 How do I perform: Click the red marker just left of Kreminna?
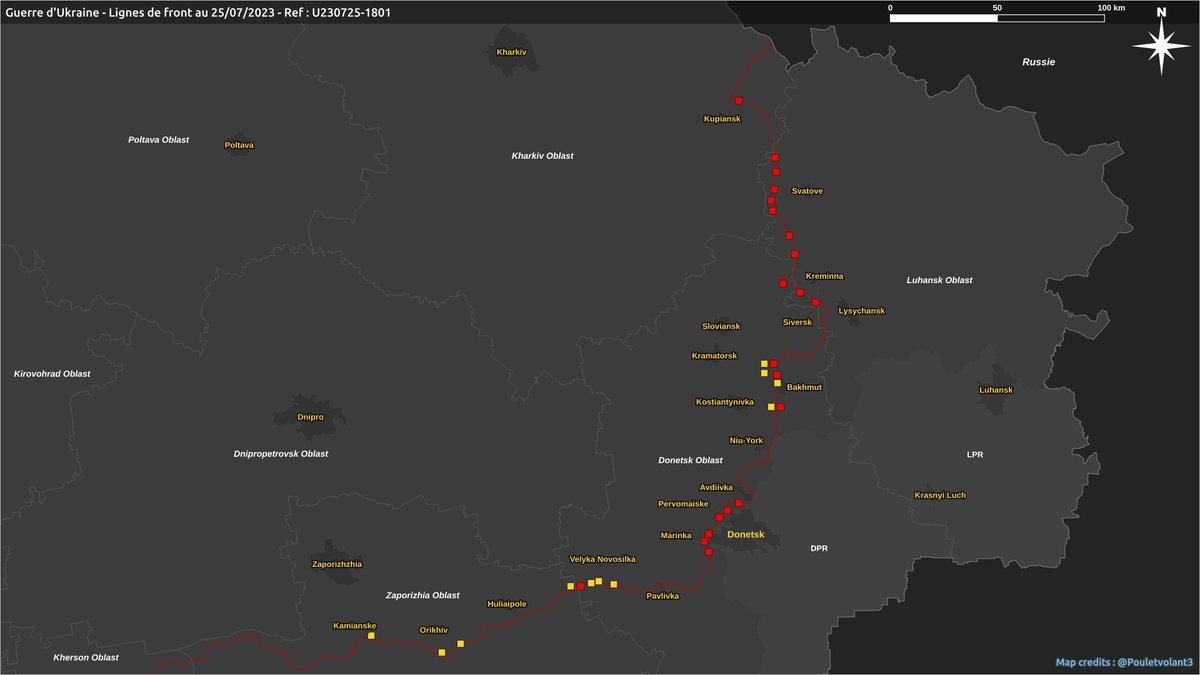point(783,283)
